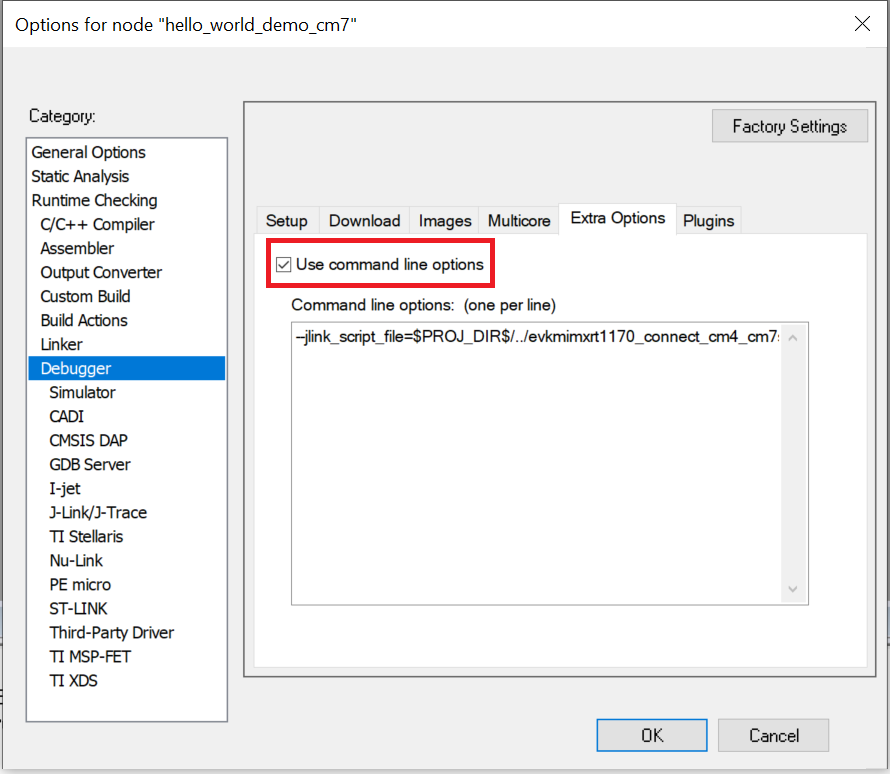Select CMSIS DAP in the category list

(88, 440)
